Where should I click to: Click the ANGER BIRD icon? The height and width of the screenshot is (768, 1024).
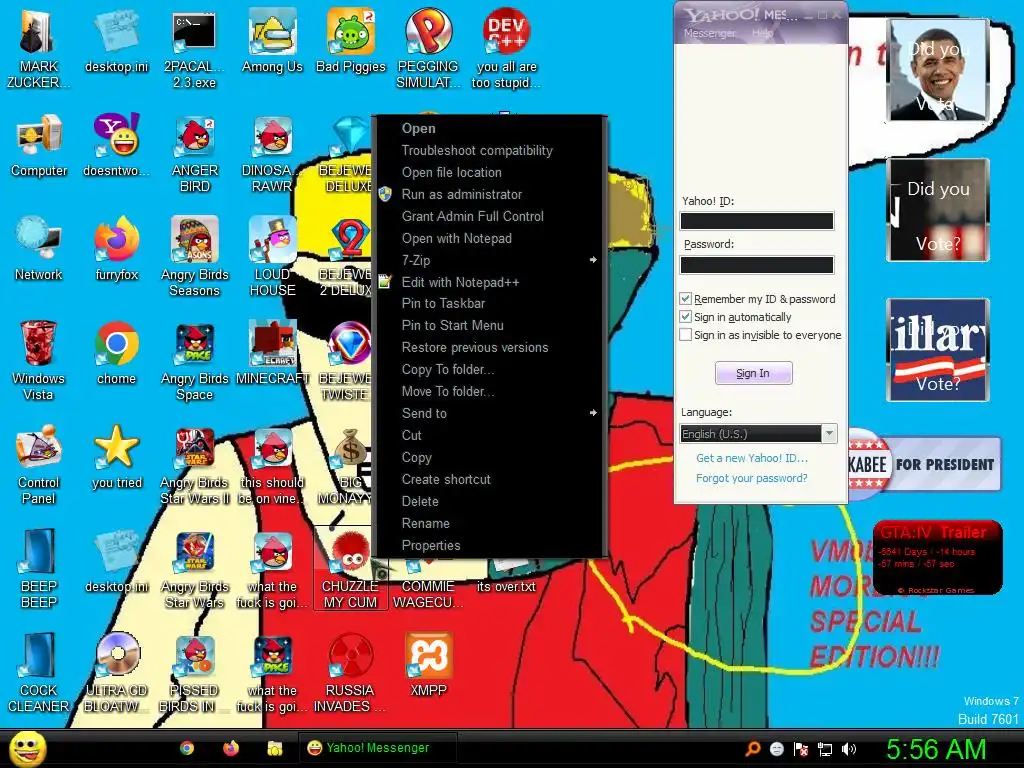click(x=195, y=153)
